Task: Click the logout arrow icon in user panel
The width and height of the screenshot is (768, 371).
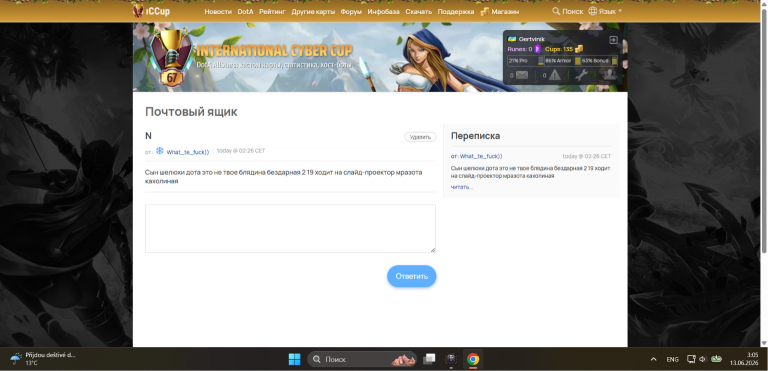Action: (613, 40)
